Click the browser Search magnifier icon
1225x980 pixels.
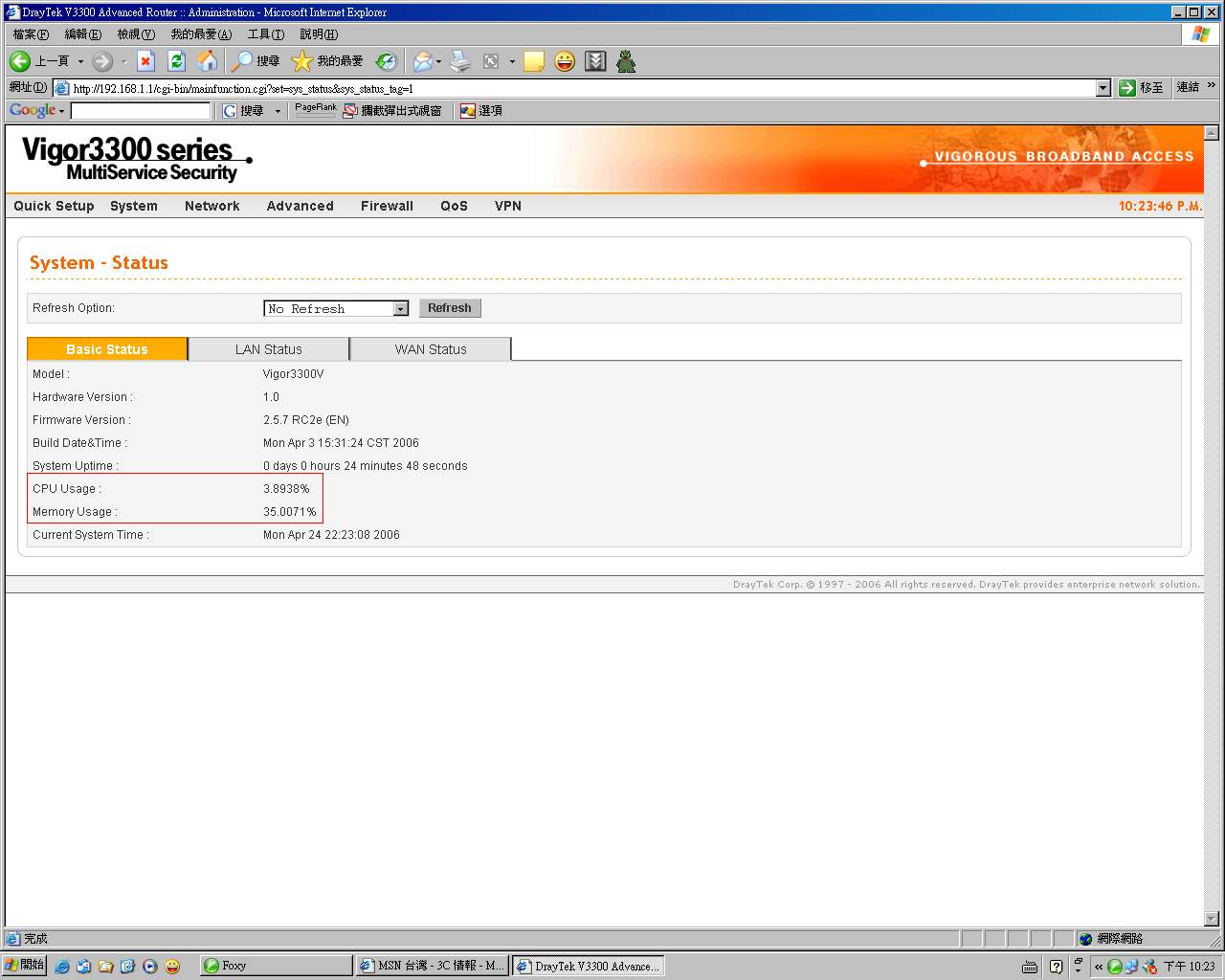pyautogui.click(x=243, y=61)
